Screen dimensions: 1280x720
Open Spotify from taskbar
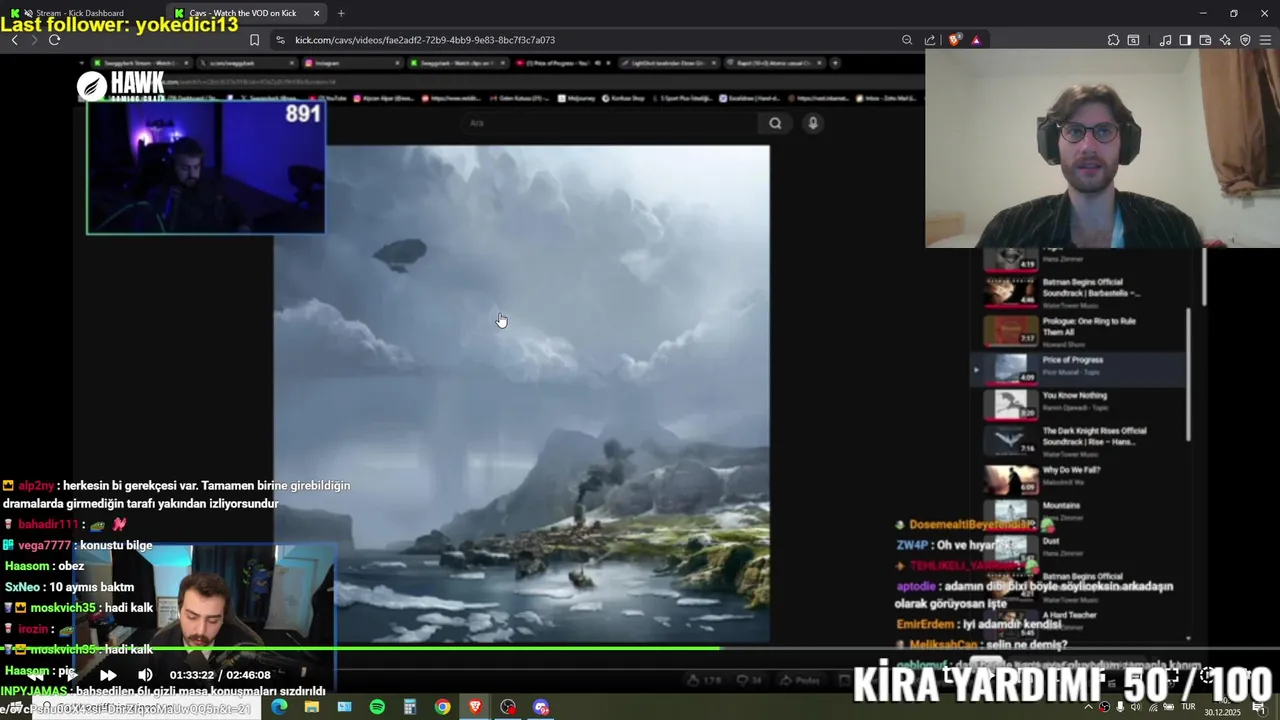click(377, 707)
